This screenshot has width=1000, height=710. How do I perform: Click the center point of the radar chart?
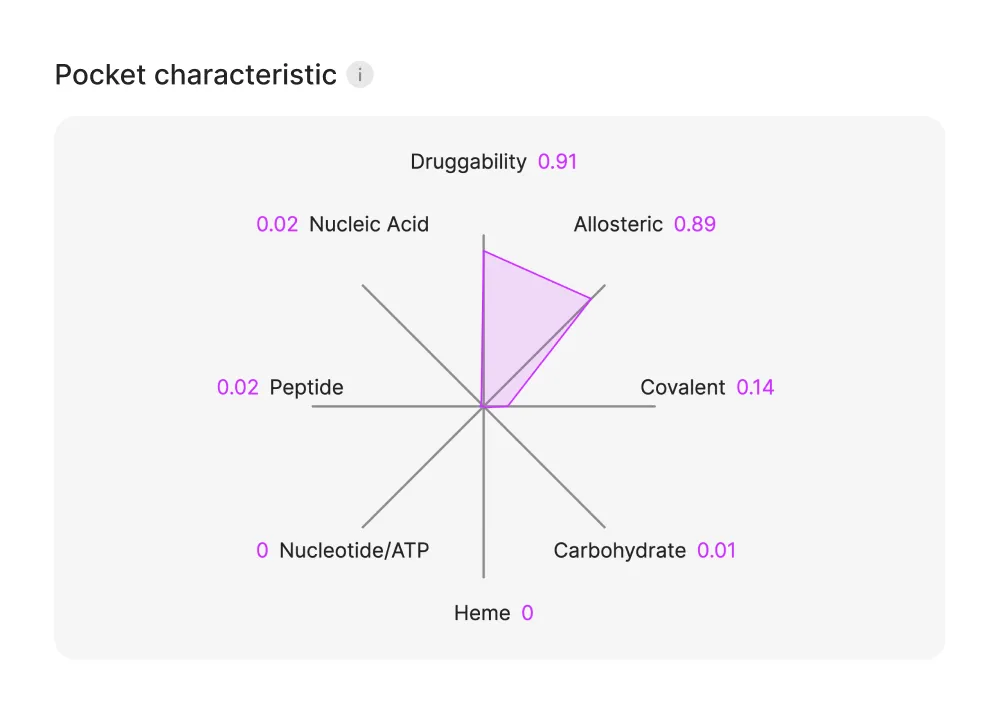pos(484,407)
